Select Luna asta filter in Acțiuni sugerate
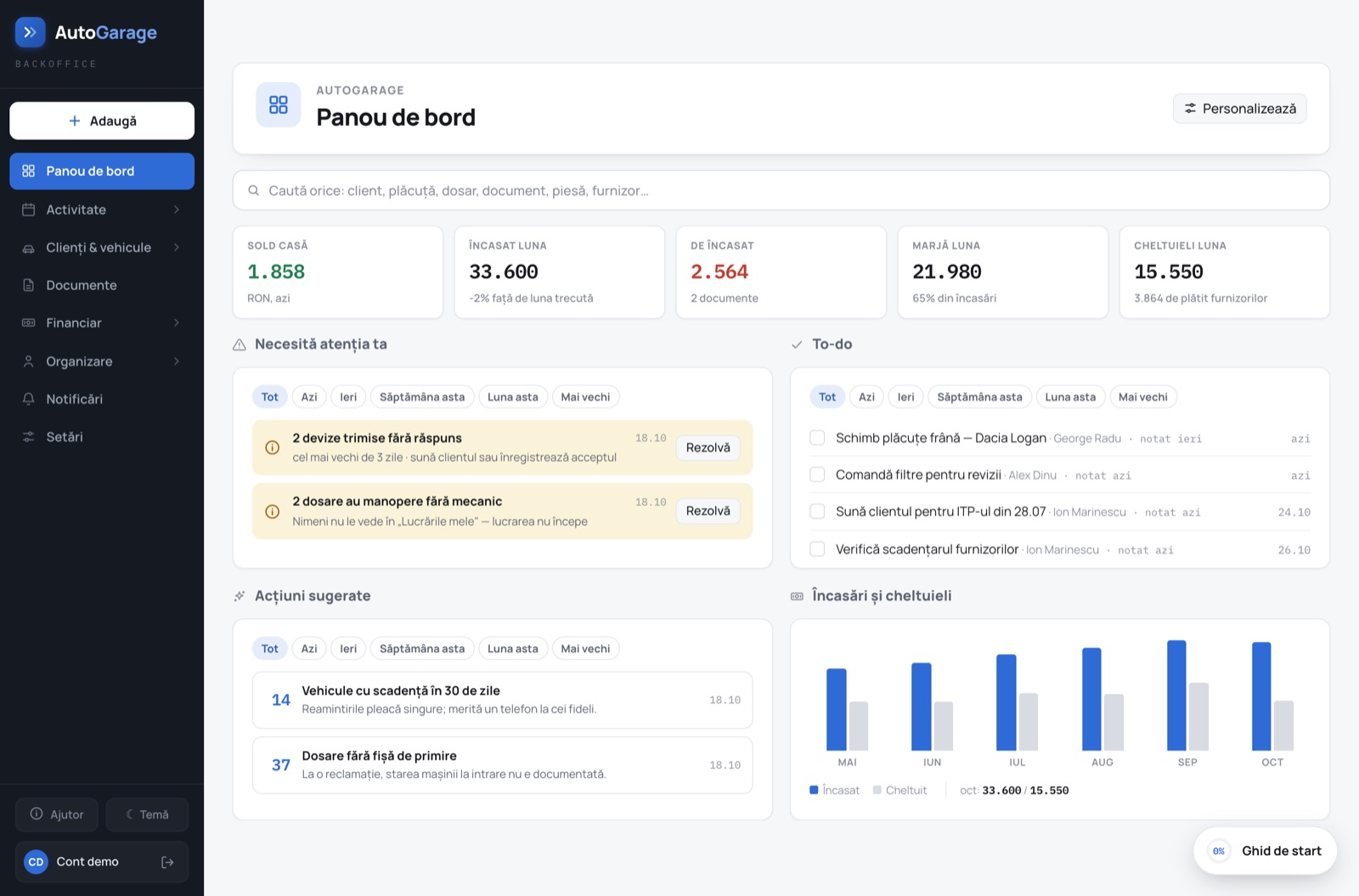 coord(513,649)
